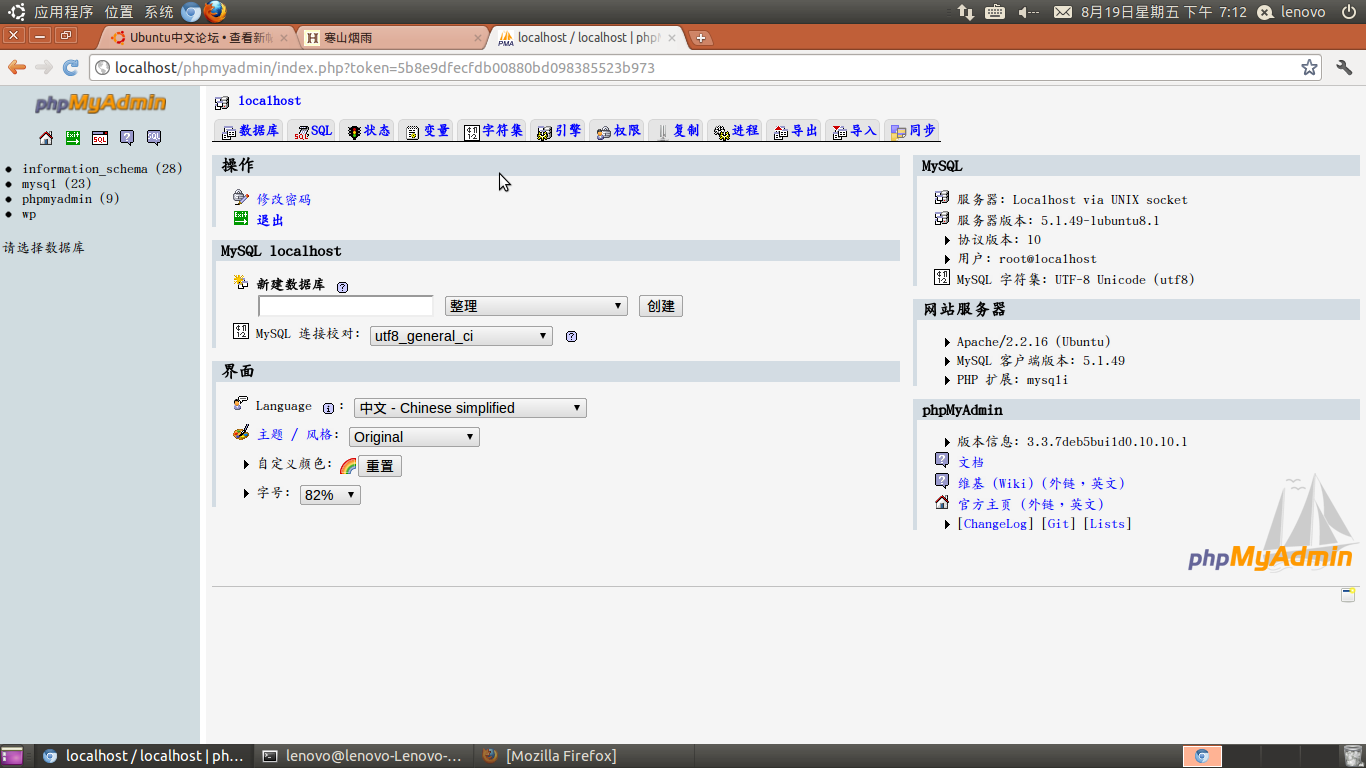Screen dimensions: 1366x768
Task: Open the font size 82% dropdown
Action: point(330,495)
